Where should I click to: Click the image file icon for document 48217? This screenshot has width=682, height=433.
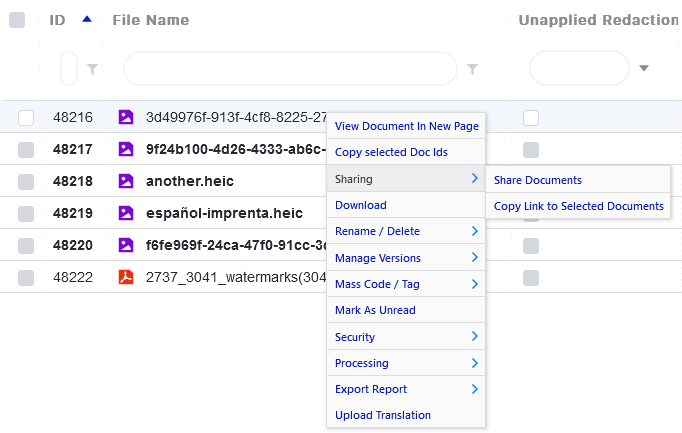tap(126, 149)
